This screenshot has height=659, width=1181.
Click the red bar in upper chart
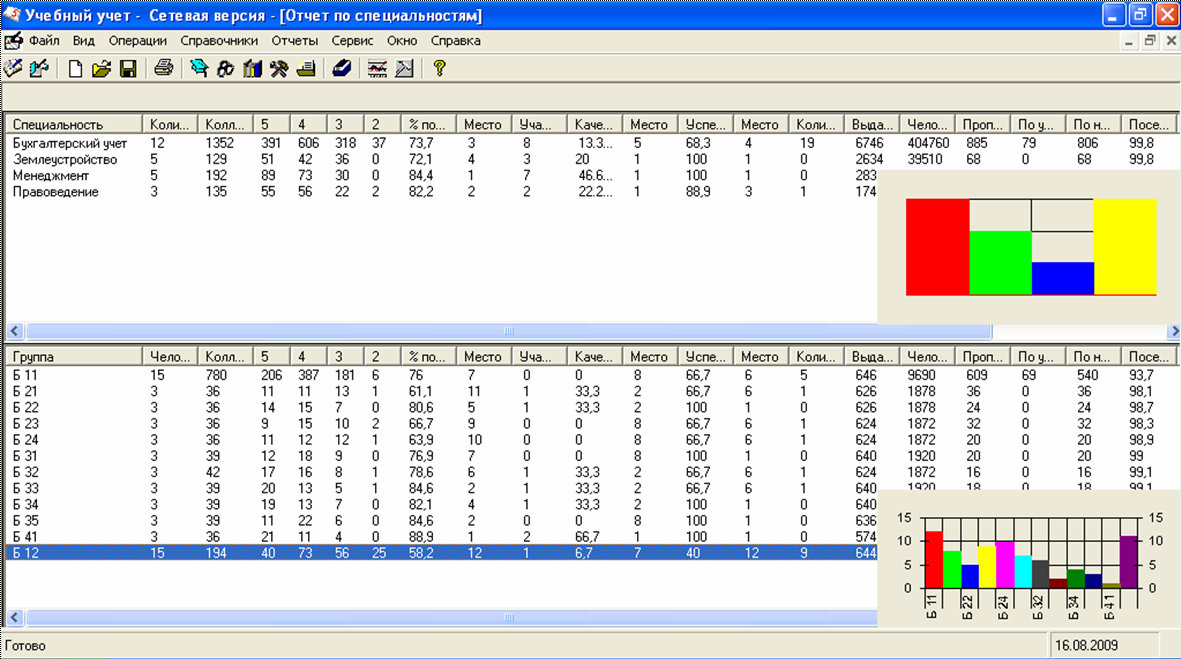(937, 246)
